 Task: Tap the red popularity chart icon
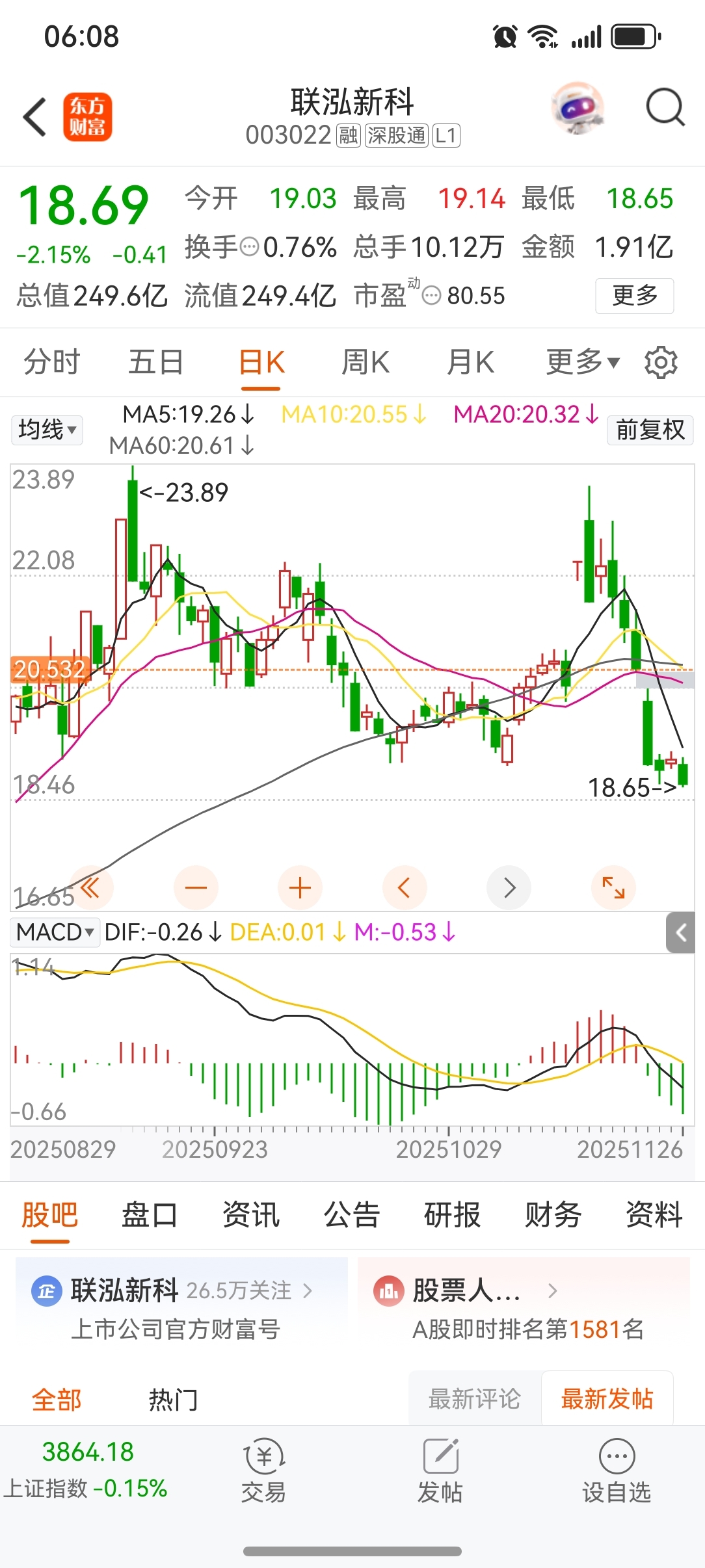click(388, 1291)
